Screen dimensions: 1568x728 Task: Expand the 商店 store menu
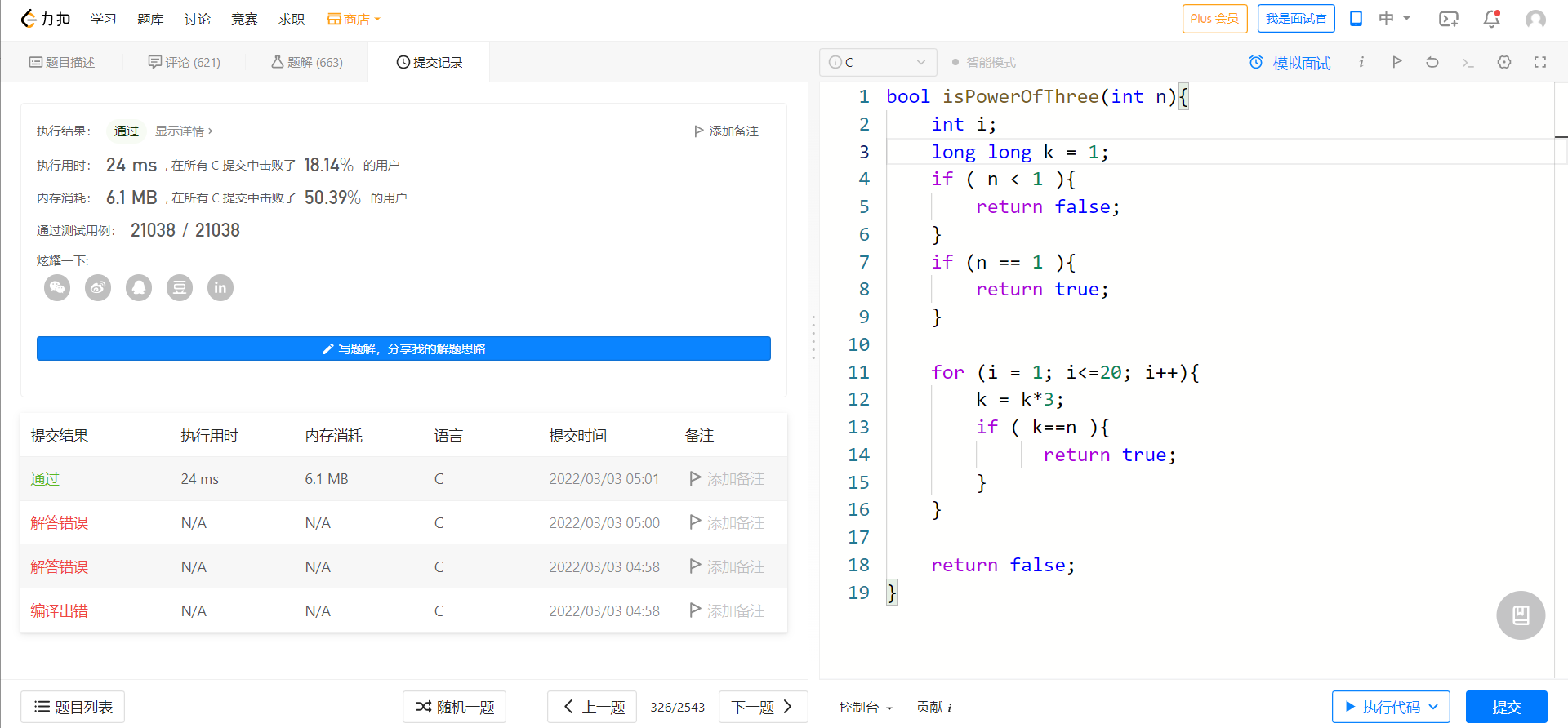[x=354, y=19]
